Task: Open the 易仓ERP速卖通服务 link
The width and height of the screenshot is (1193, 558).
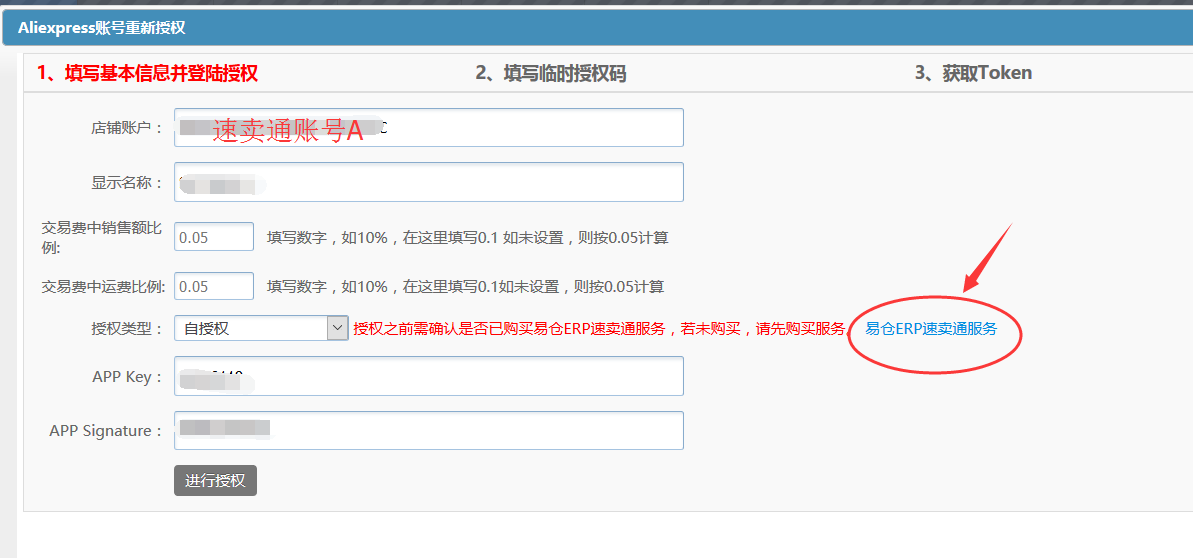Action: pos(931,329)
